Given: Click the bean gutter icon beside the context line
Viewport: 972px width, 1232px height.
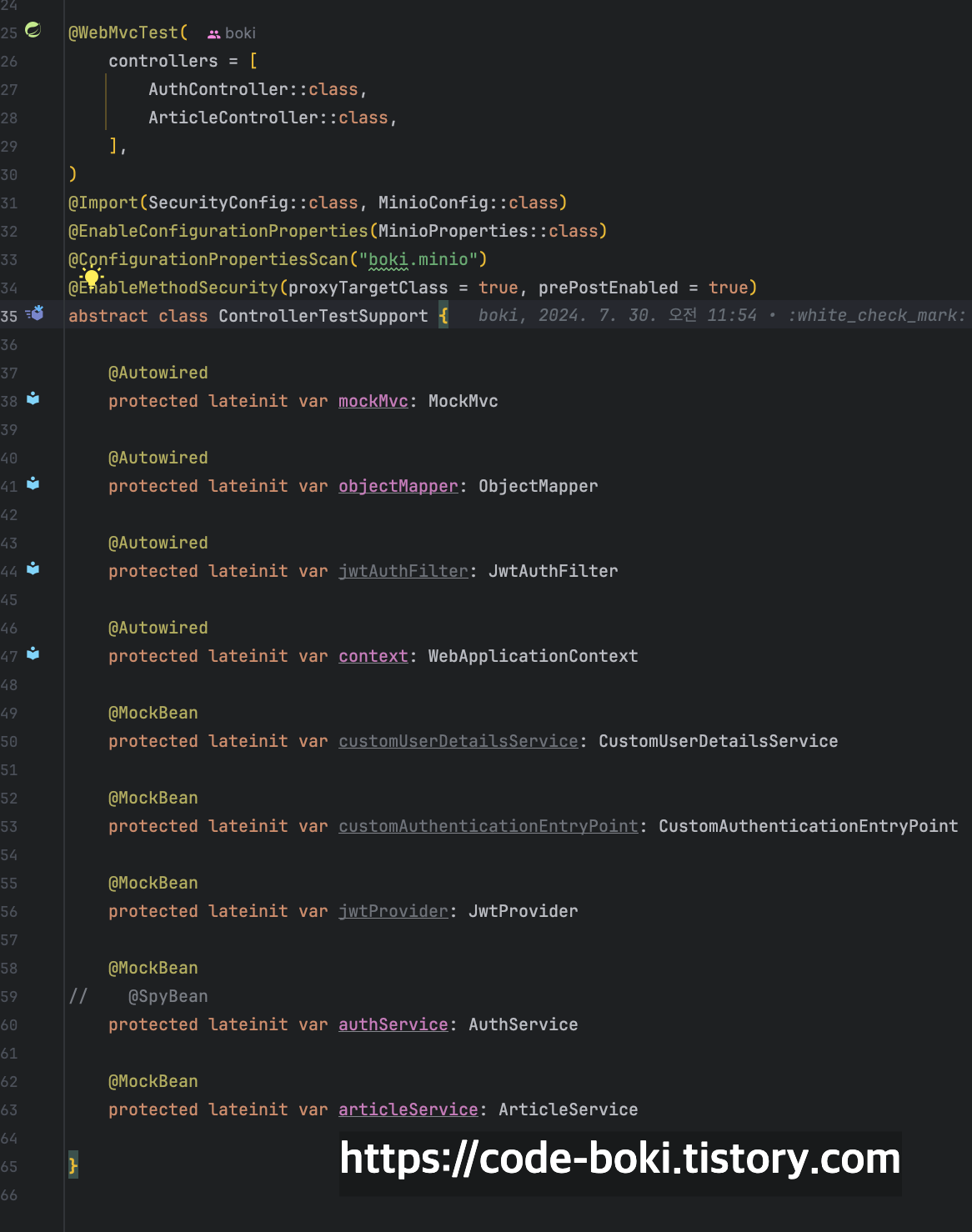Looking at the screenshot, I should click(33, 654).
